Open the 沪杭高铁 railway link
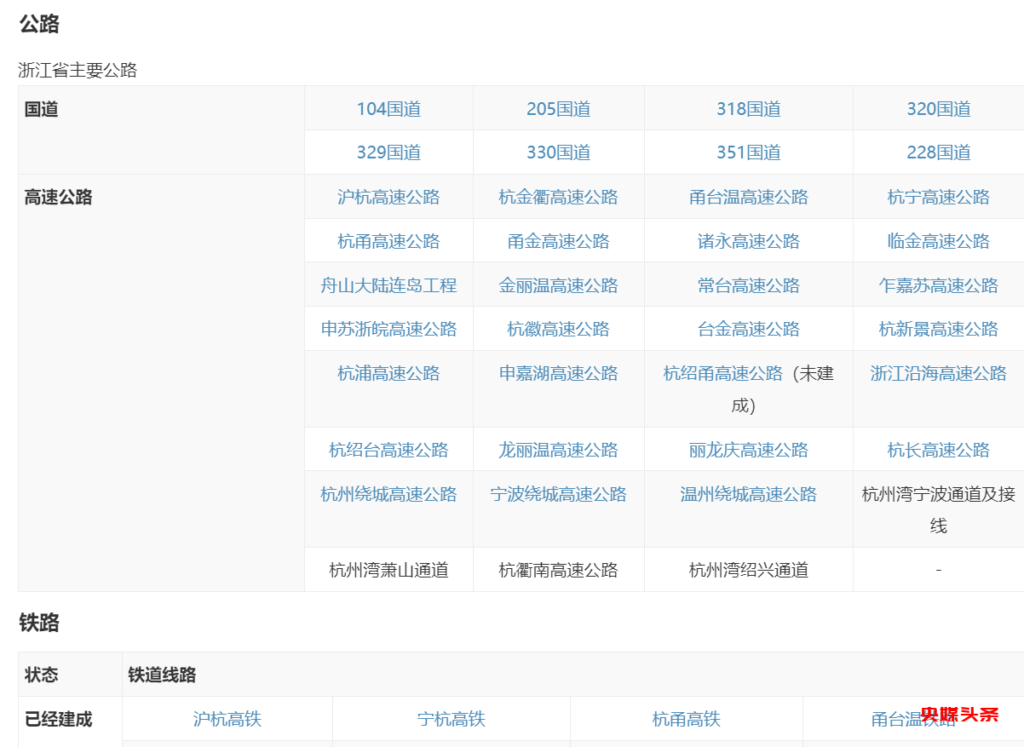This screenshot has width=1024, height=747. (x=227, y=719)
